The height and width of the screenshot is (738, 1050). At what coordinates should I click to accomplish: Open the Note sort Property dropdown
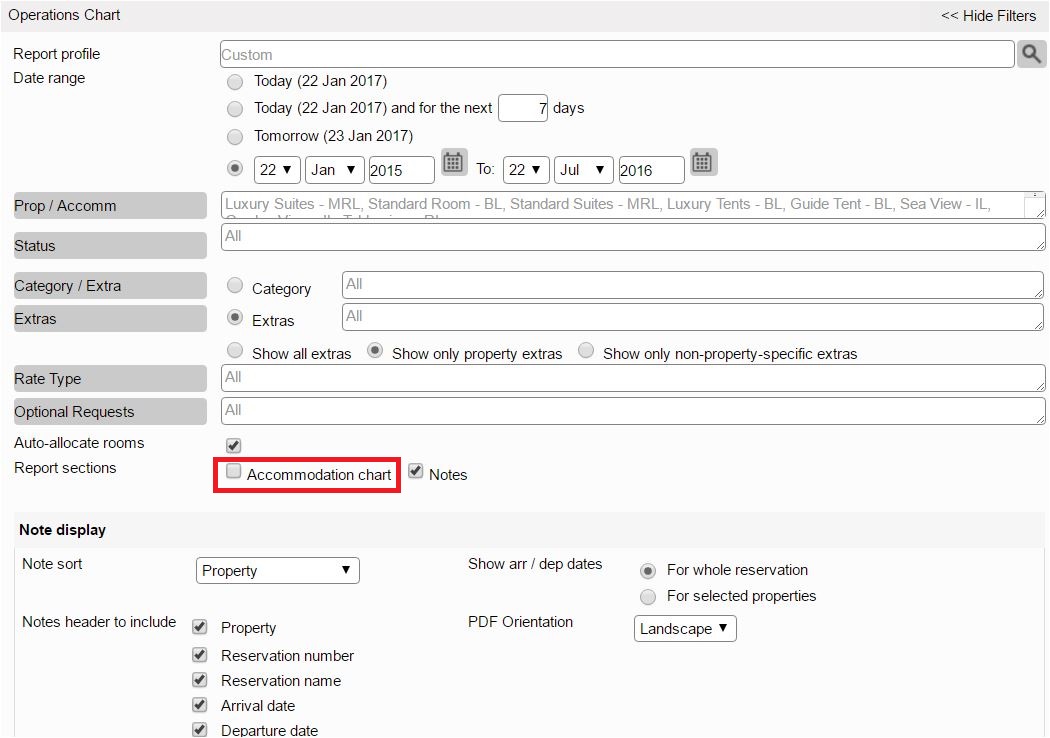(278, 571)
